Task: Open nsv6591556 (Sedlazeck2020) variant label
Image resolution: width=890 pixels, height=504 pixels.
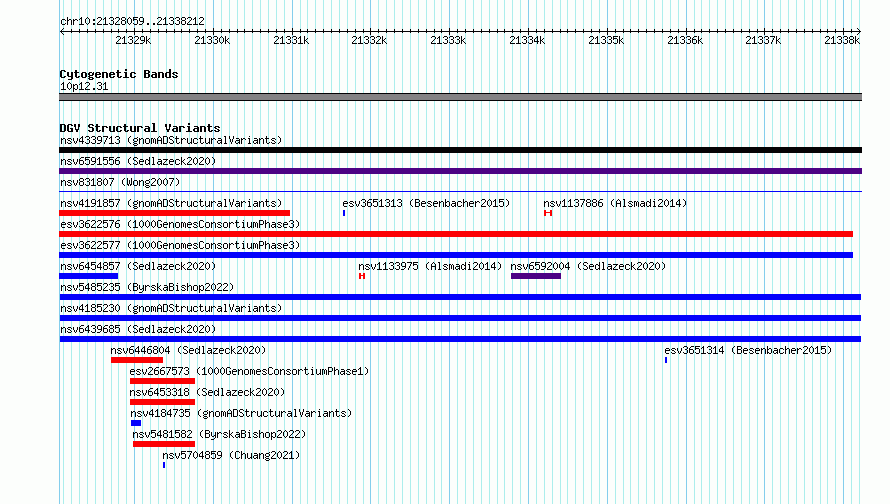Action: coord(138,161)
